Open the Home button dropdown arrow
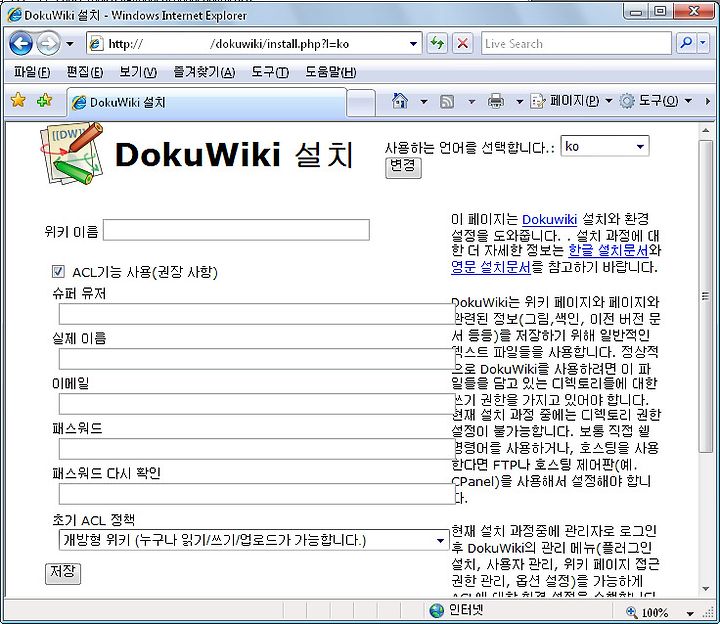The height and width of the screenshot is (624, 720). tap(424, 101)
